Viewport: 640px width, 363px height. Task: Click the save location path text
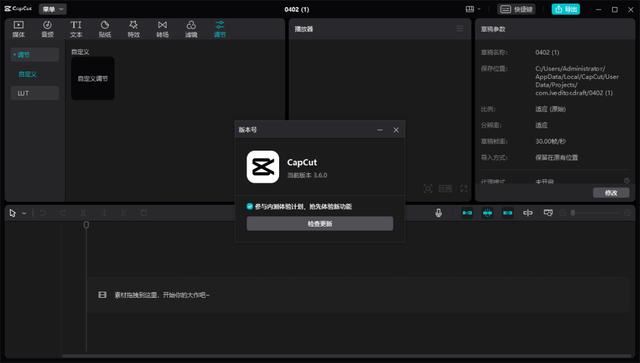point(577,81)
